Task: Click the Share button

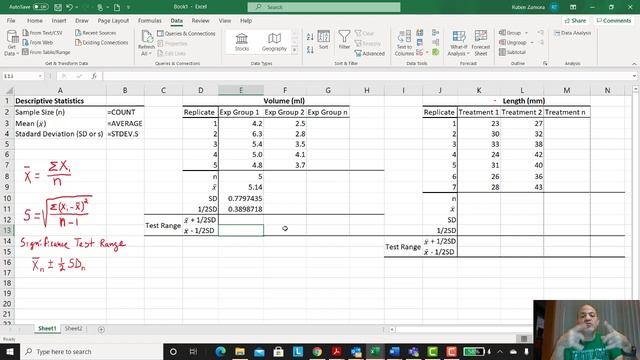Action: (x=575, y=20)
